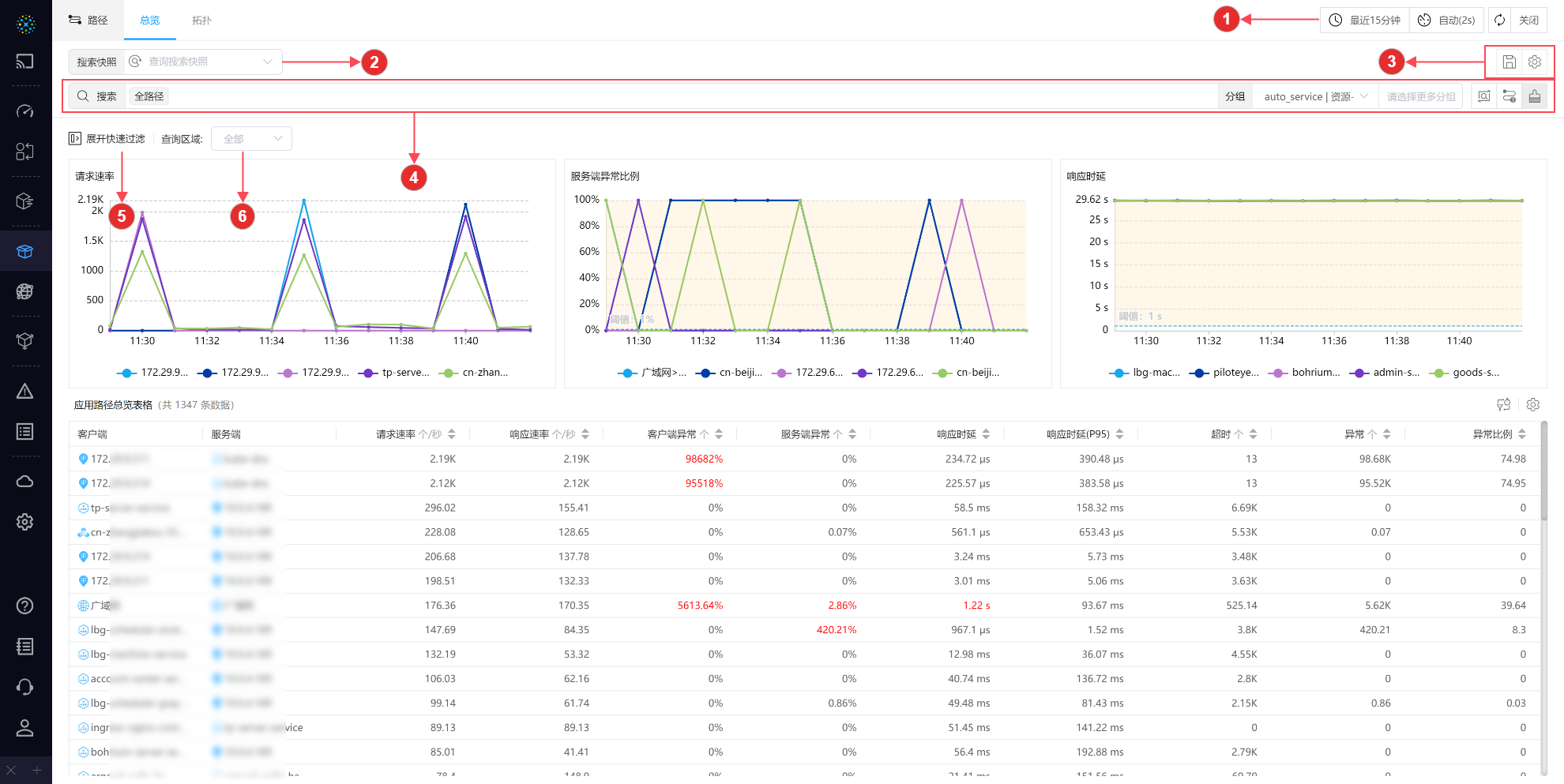The image size is (1564, 784).
Task: Open alert triangle icon in left sidebar
Action: tap(25, 392)
